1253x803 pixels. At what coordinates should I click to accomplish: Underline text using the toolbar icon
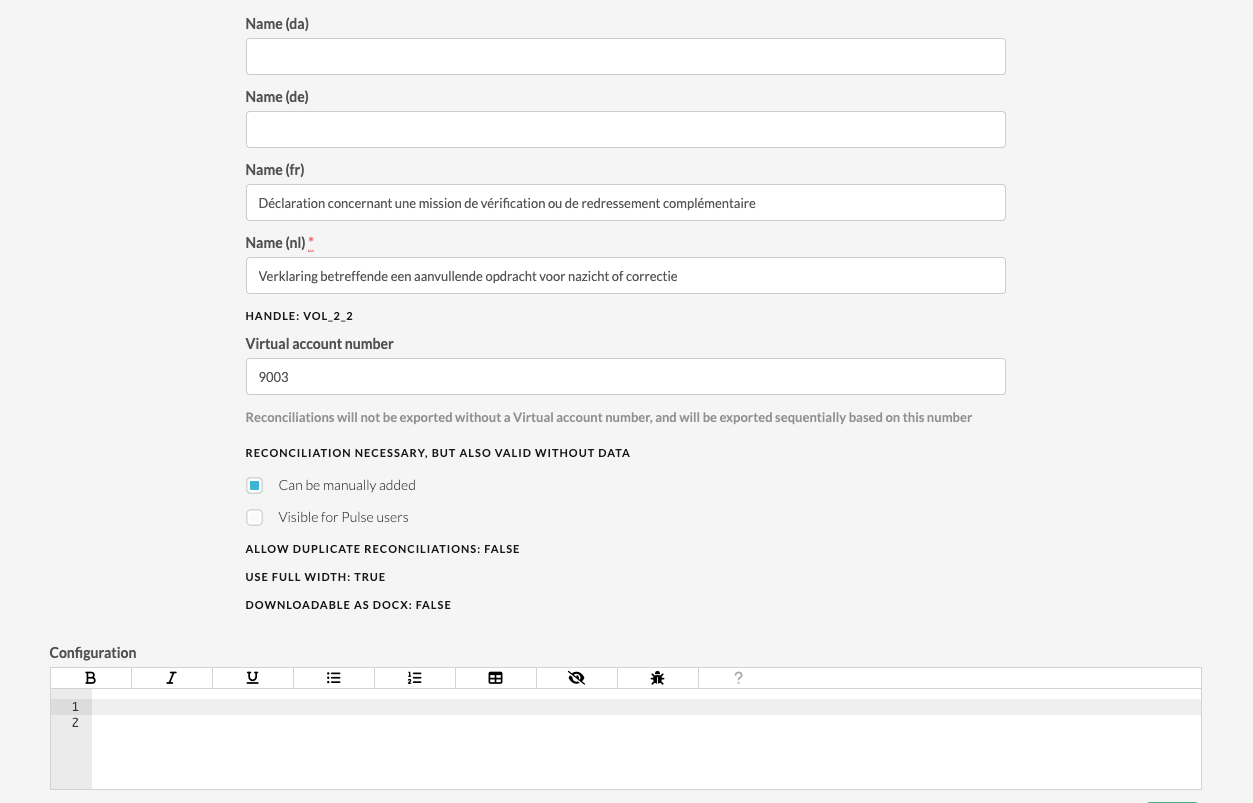coord(253,678)
